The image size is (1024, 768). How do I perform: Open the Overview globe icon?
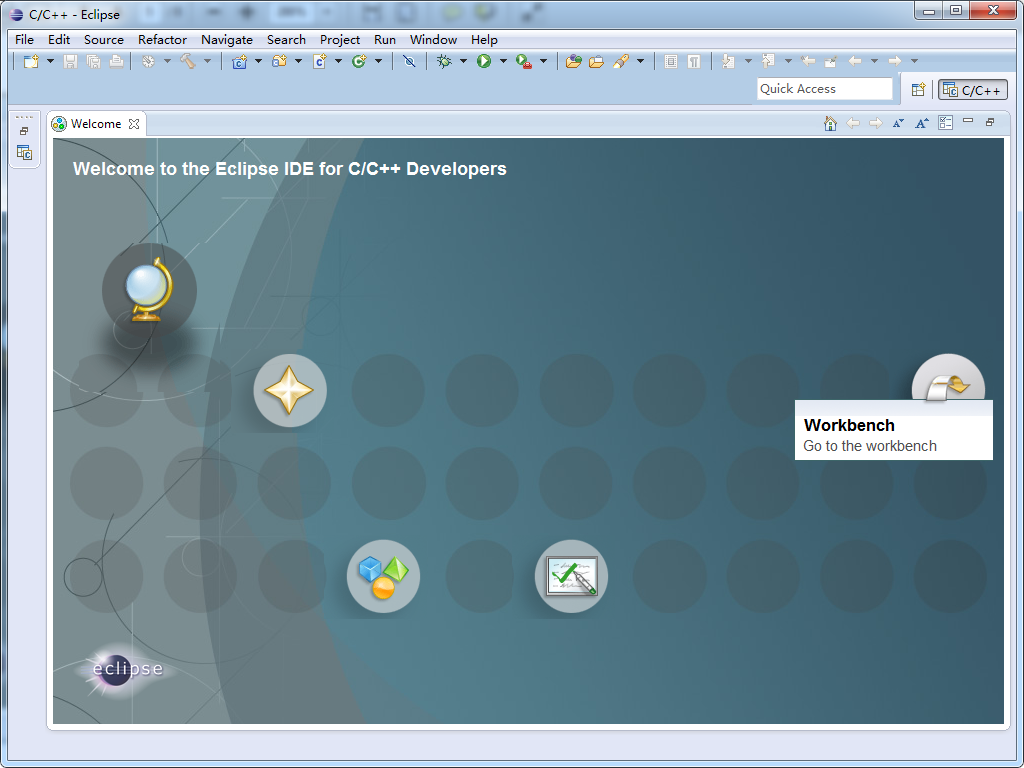150,290
